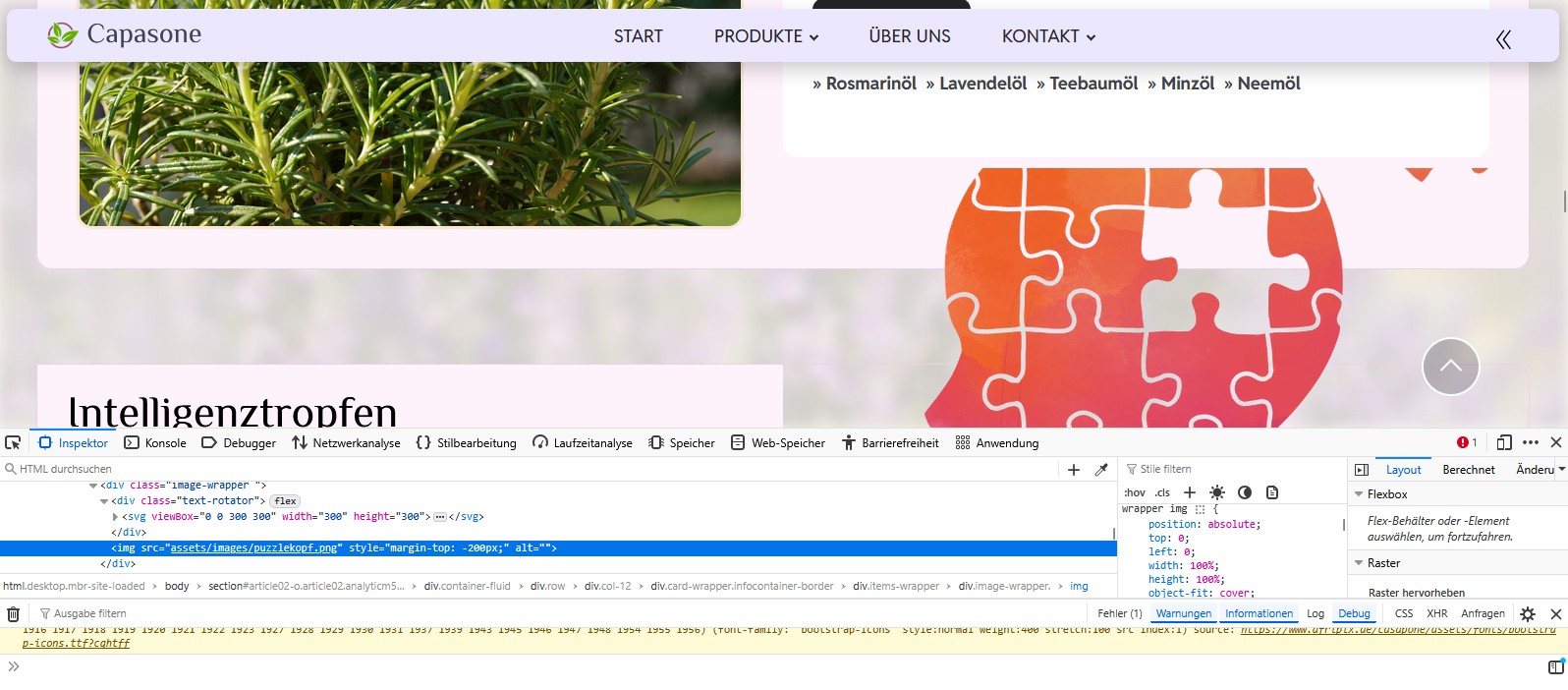Click the scroll-to-top round button
The image size is (1568, 690).
(1451, 367)
